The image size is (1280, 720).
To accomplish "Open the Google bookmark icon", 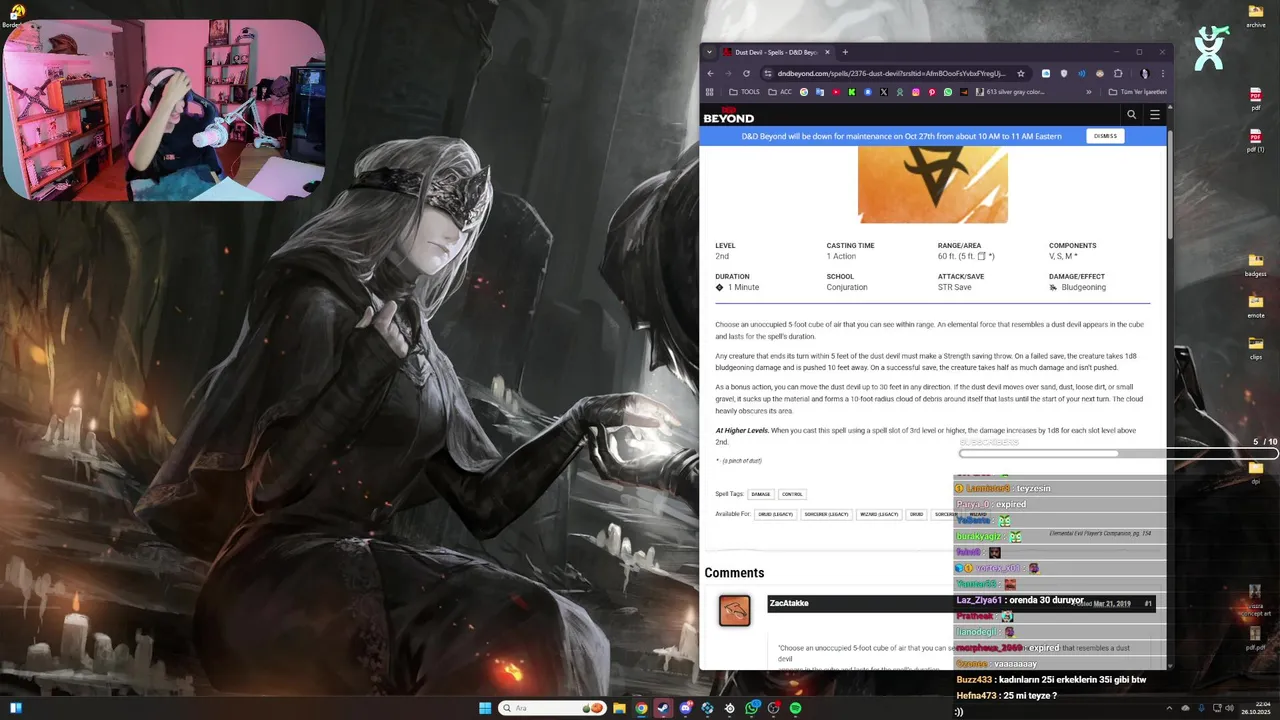I will pyautogui.click(x=804, y=92).
